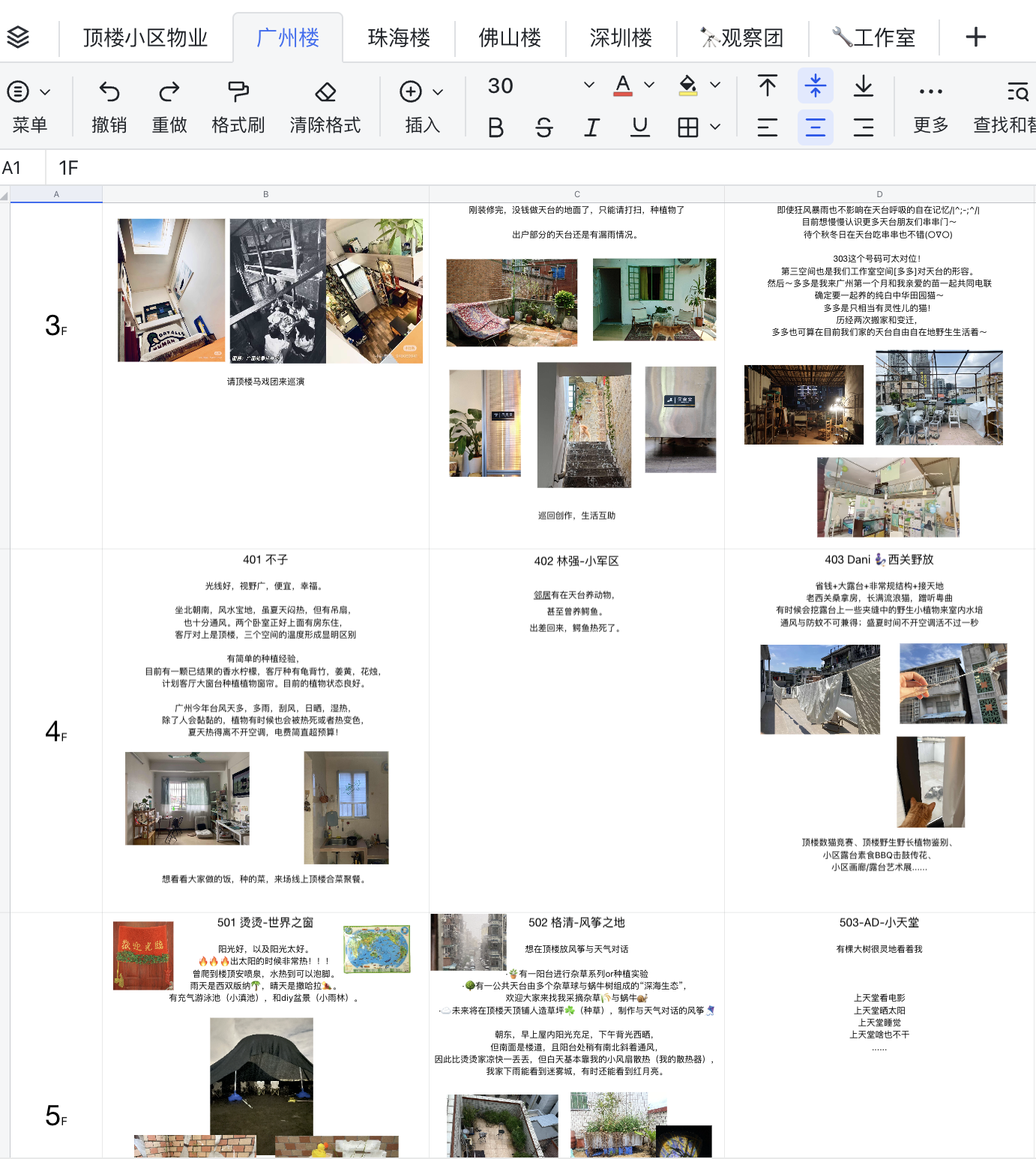Open find and replace tool
This screenshot has width=1036, height=1159.
(x=1017, y=92)
